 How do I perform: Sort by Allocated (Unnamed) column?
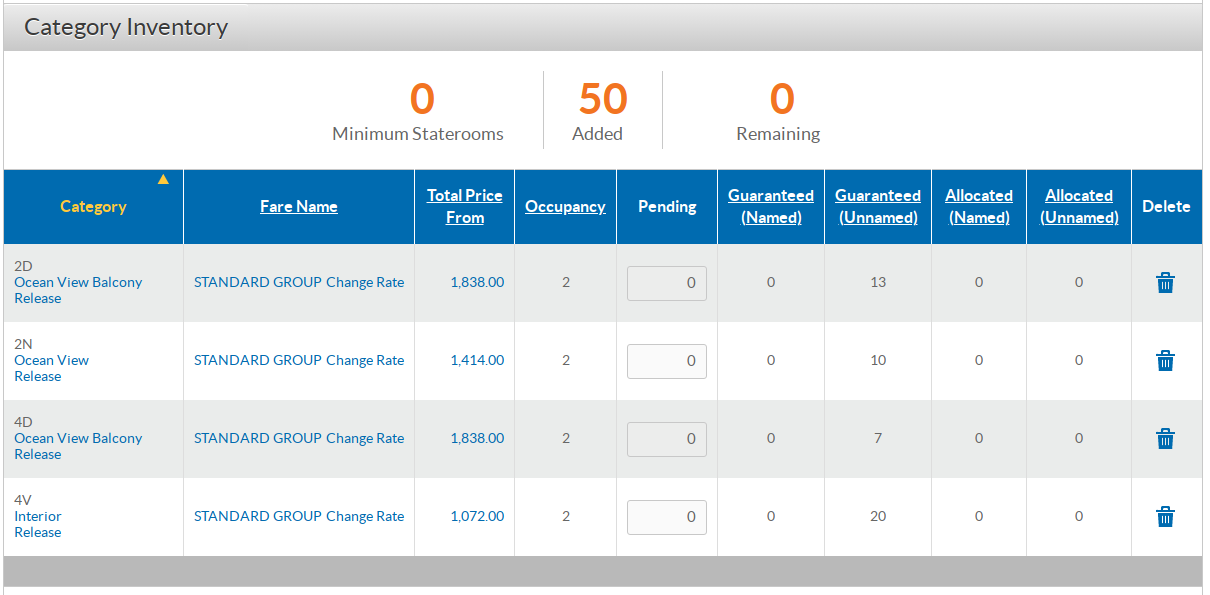pos(1078,207)
